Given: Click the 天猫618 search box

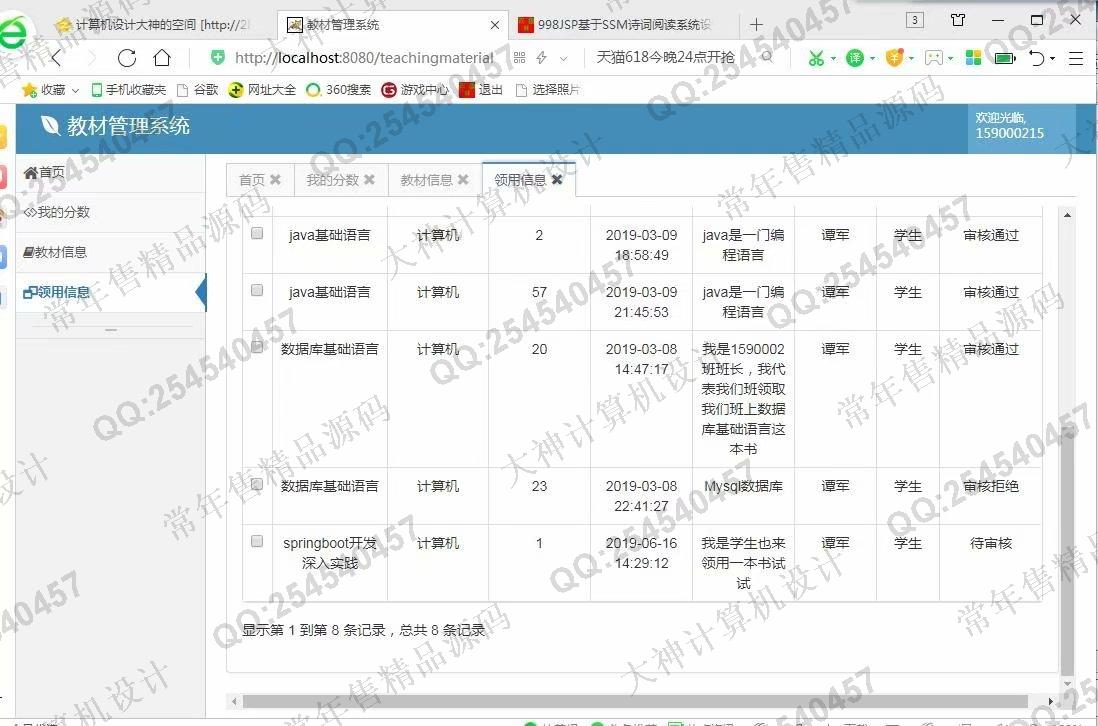Looking at the screenshot, I should click(x=665, y=57).
